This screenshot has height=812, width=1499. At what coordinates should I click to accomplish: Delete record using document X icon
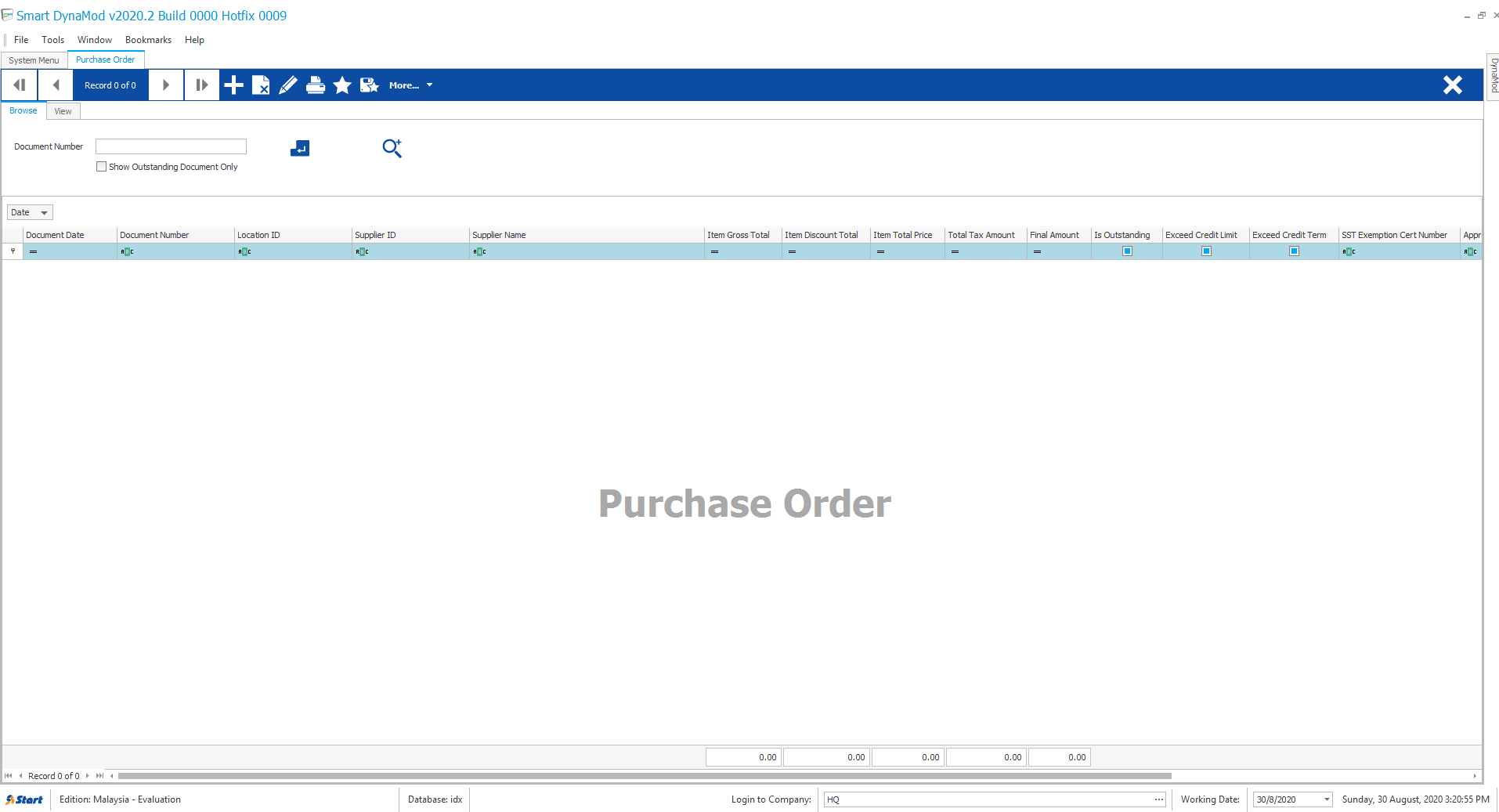261,85
